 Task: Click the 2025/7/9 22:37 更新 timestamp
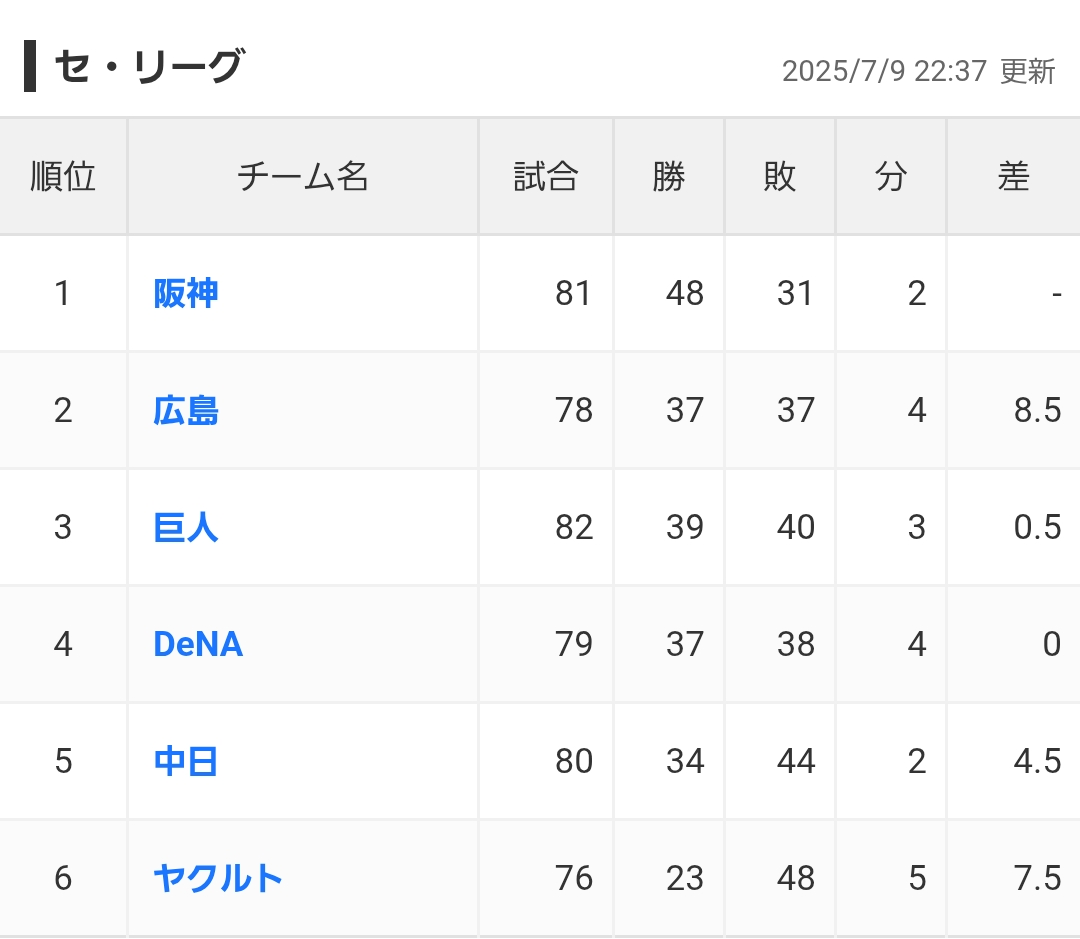918,71
